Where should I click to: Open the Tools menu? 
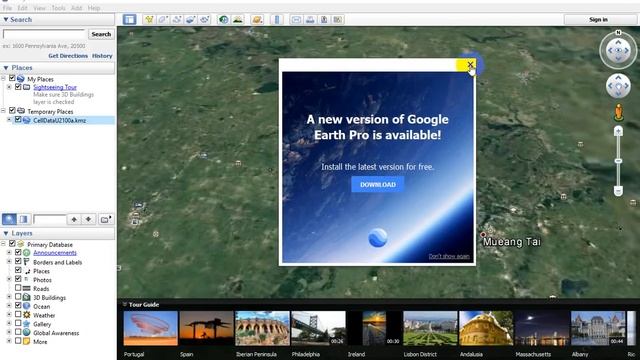click(58, 8)
